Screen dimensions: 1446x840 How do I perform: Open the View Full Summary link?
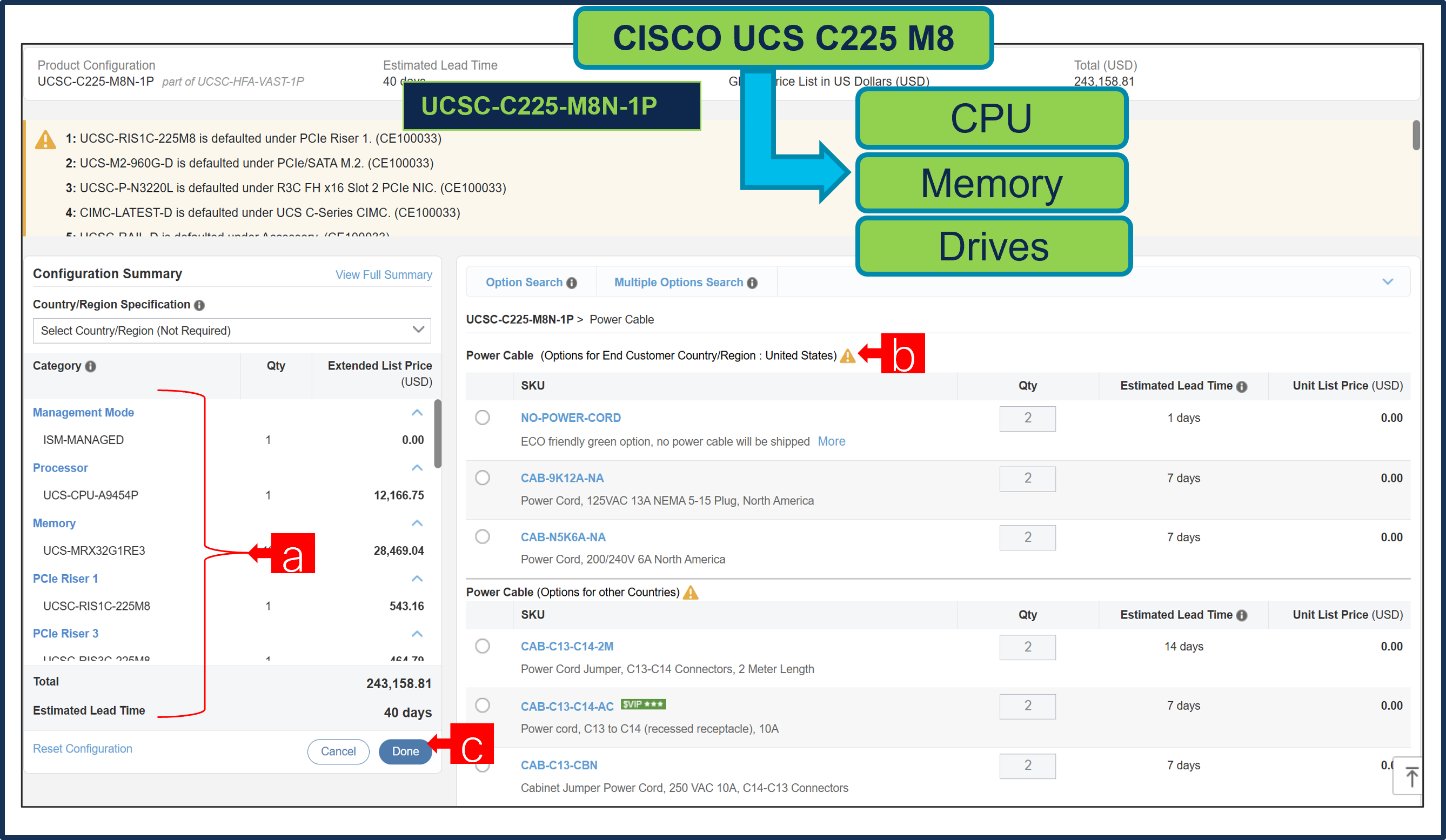click(x=383, y=275)
